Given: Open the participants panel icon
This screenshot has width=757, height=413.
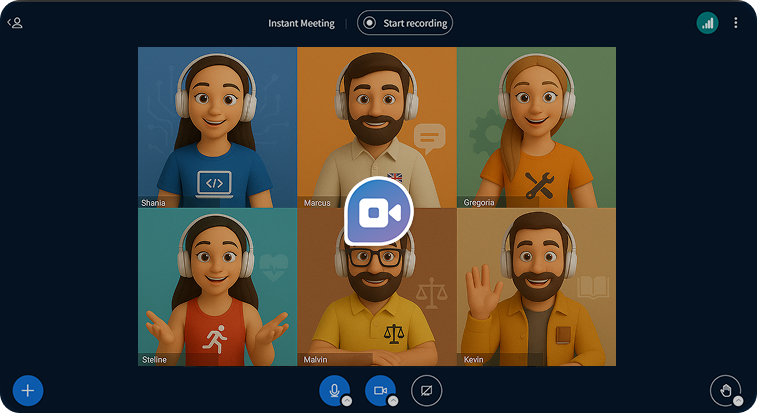Looking at the screenshot, I should coord(15,23).
